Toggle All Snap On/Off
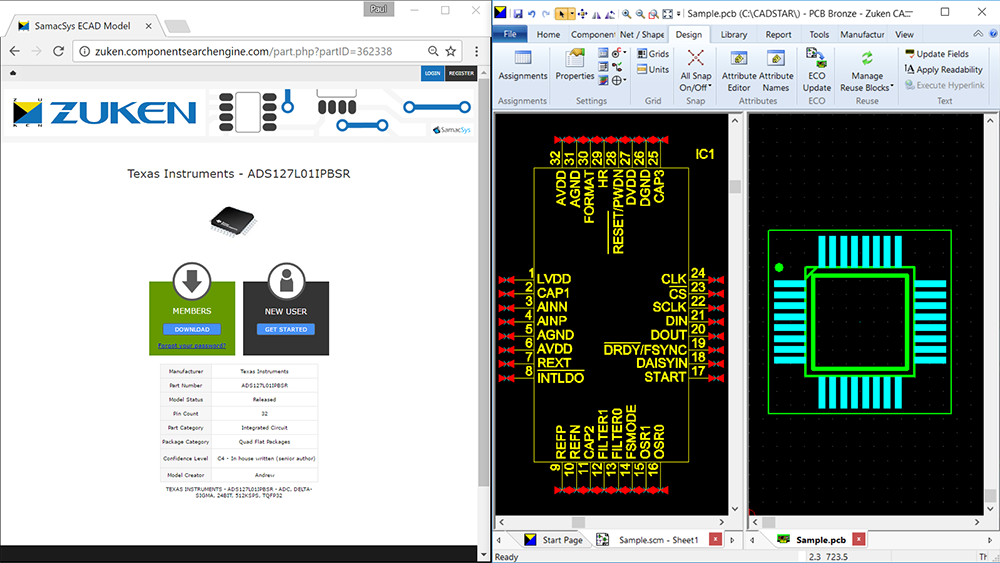 coord(695,68)
